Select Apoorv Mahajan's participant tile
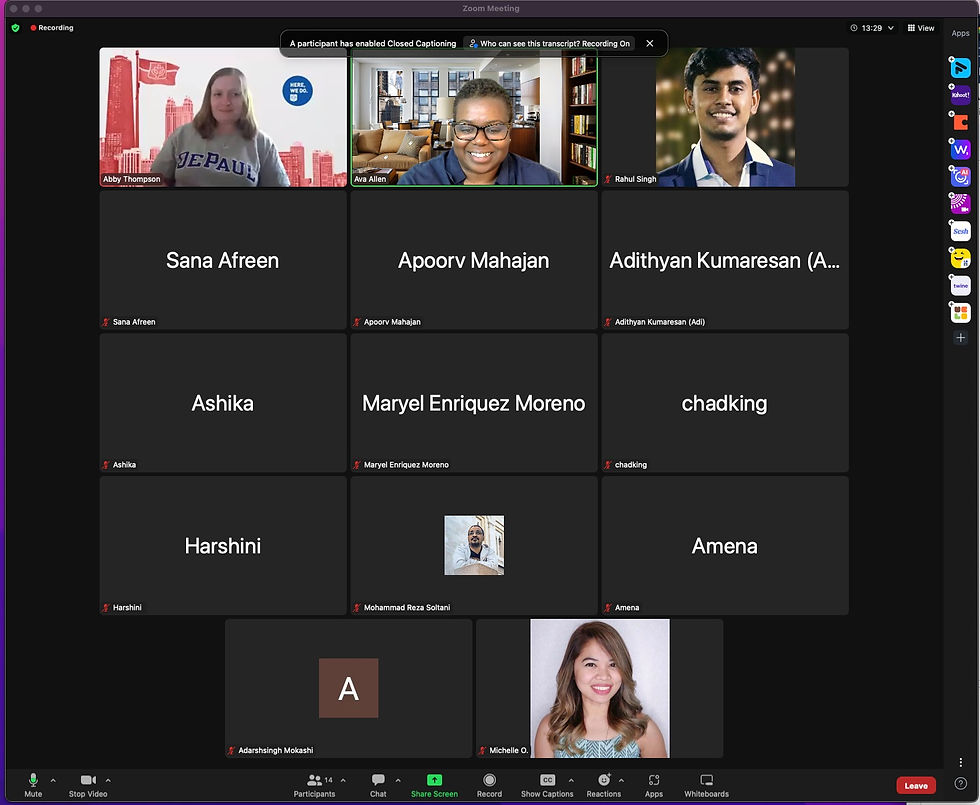Viewport: 980px width, 805px height. 474,260
